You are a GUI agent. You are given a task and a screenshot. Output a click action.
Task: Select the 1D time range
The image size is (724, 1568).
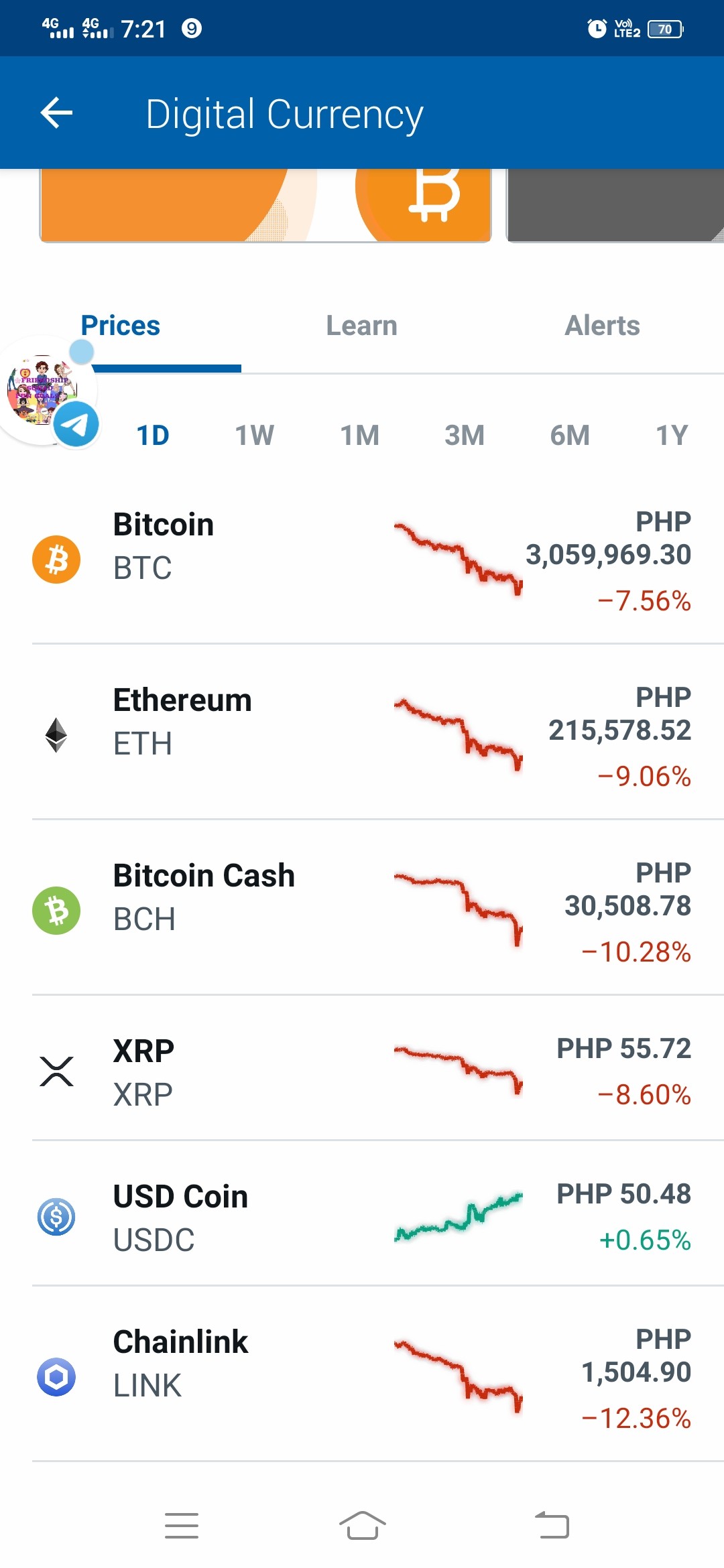pyautogui.click(x=153, y=436)
